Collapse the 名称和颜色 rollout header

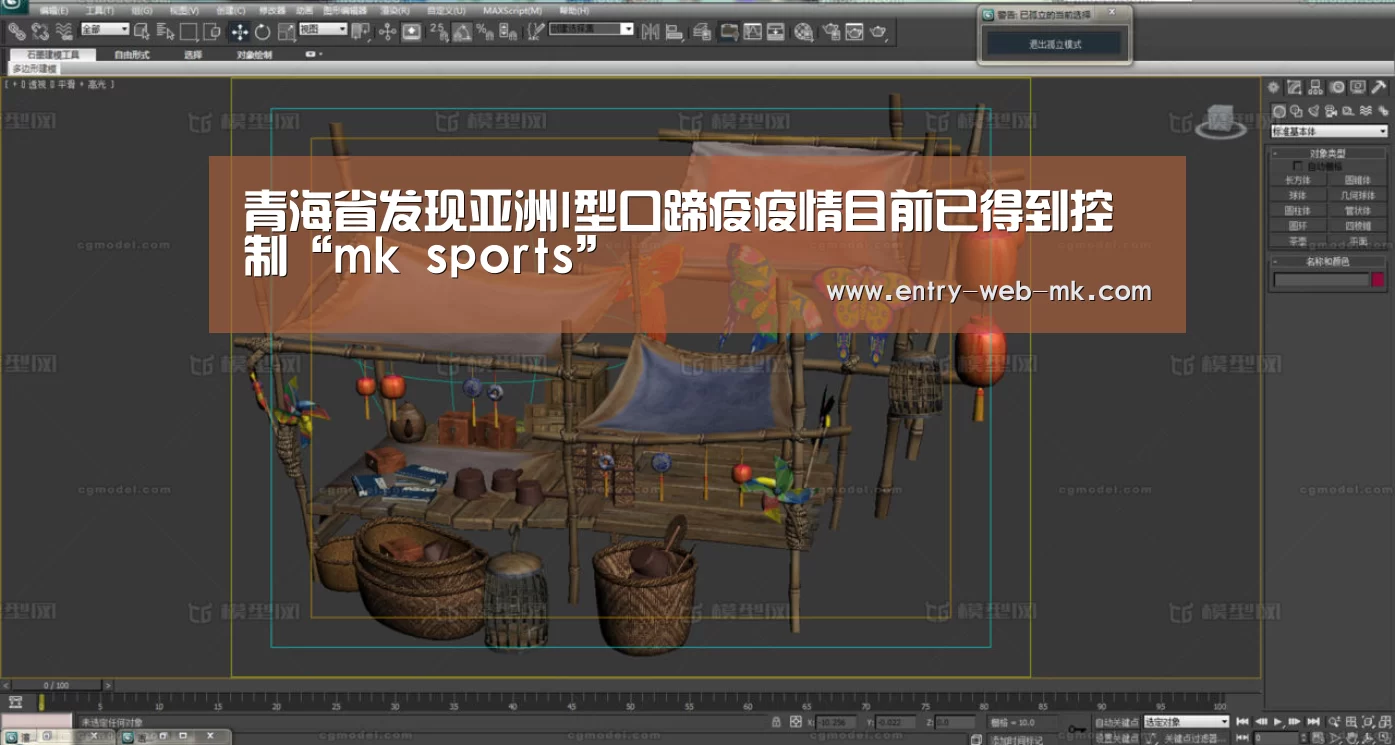pyautogui.click(x=1329, y=262)
